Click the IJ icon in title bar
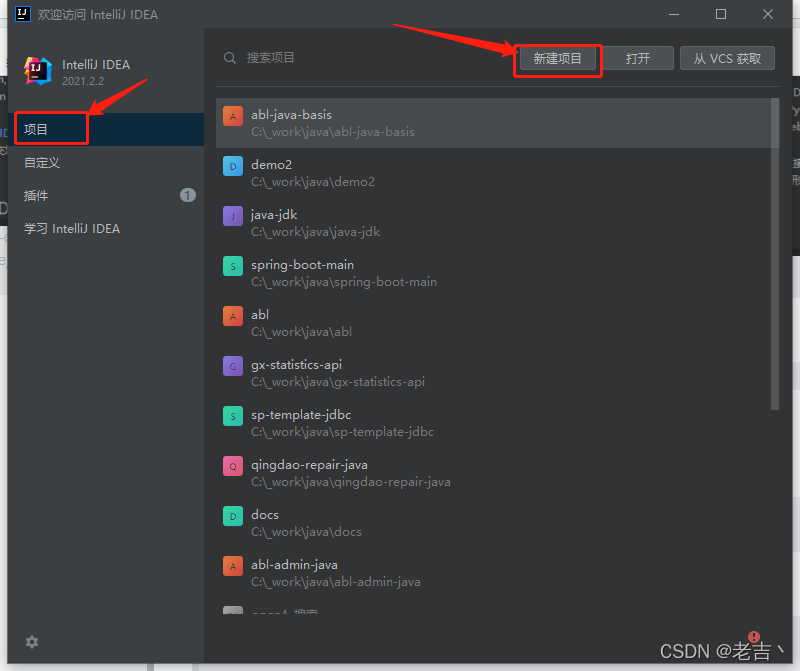Viewport: 800px width, 671px height. click(22, 14)
